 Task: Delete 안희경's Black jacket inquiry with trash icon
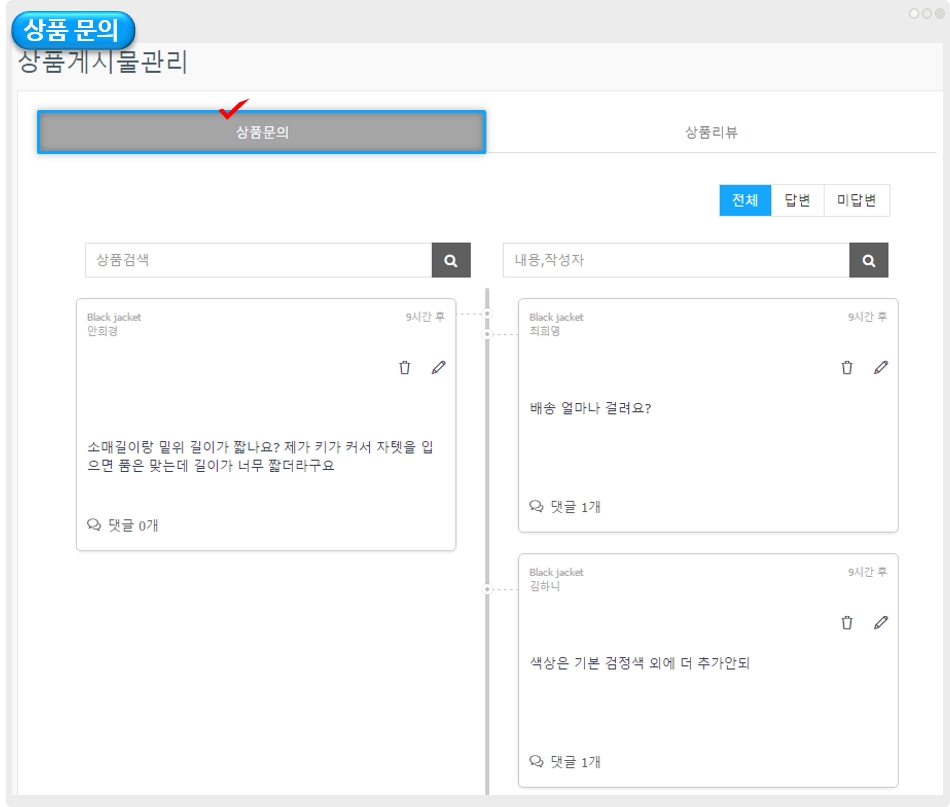coord(405,368)
